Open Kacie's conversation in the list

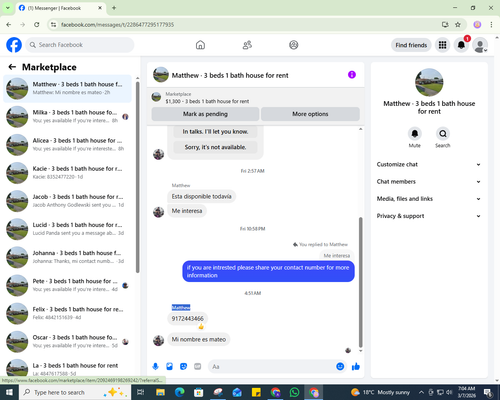pyautogui.click(x=67, y=173)
